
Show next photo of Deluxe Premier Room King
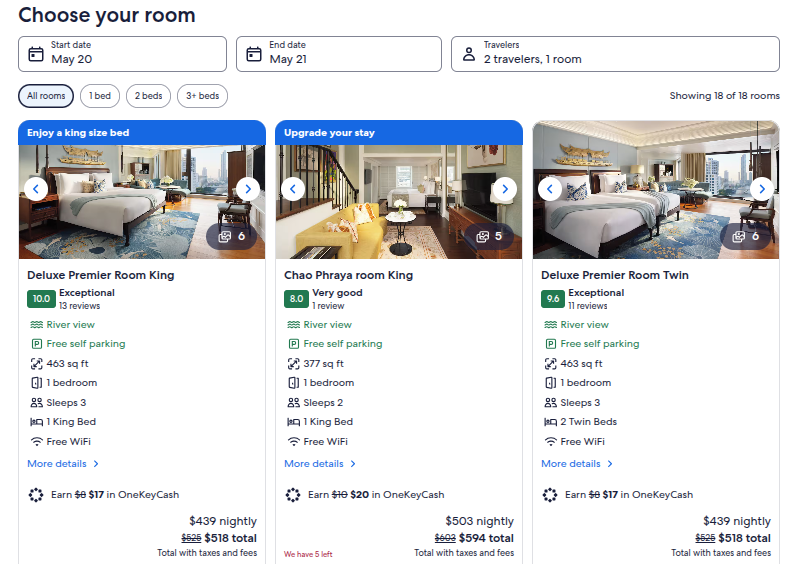pos(248,189)
